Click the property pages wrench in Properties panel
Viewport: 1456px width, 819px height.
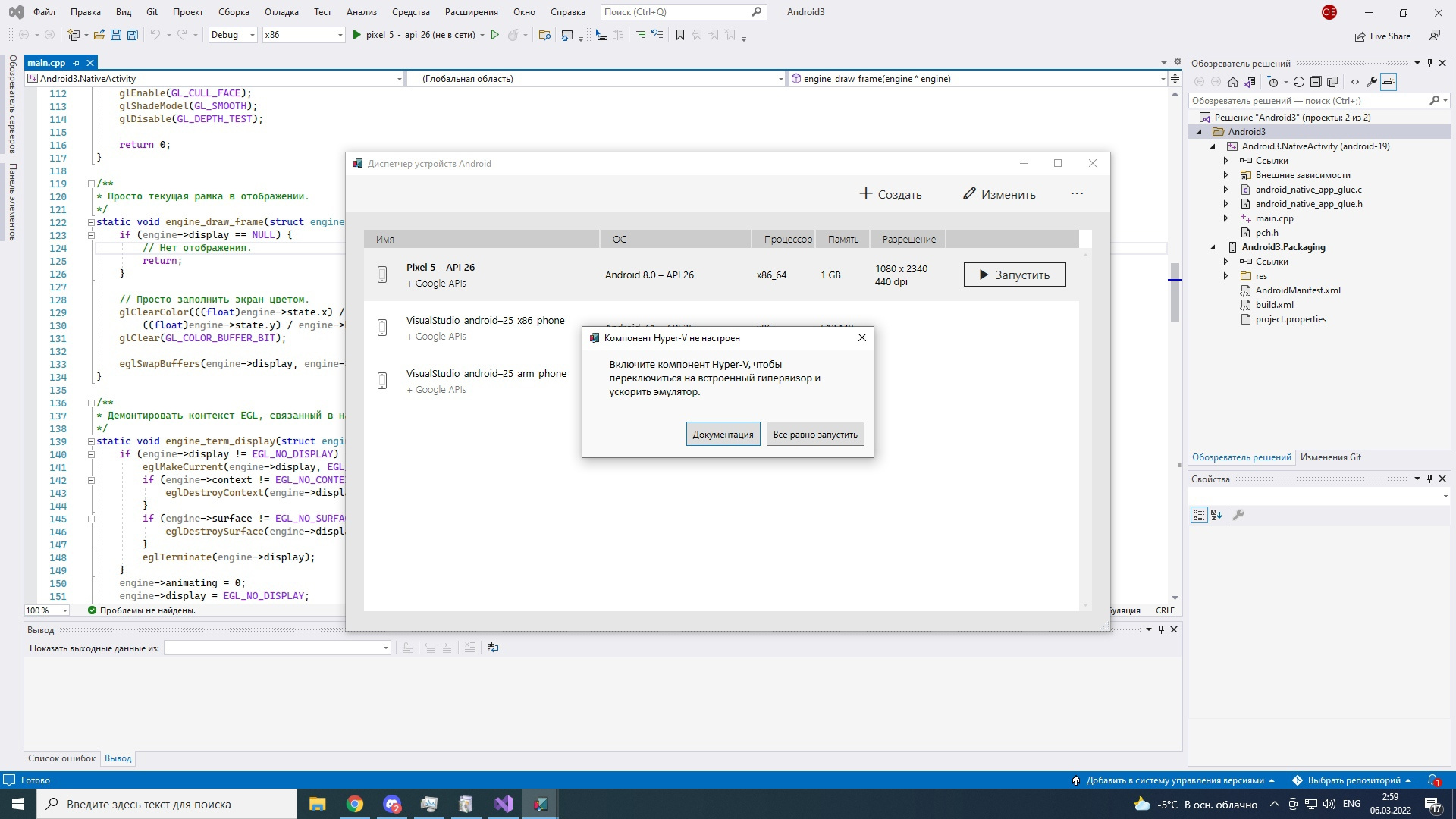click(x=1238, y=515)
